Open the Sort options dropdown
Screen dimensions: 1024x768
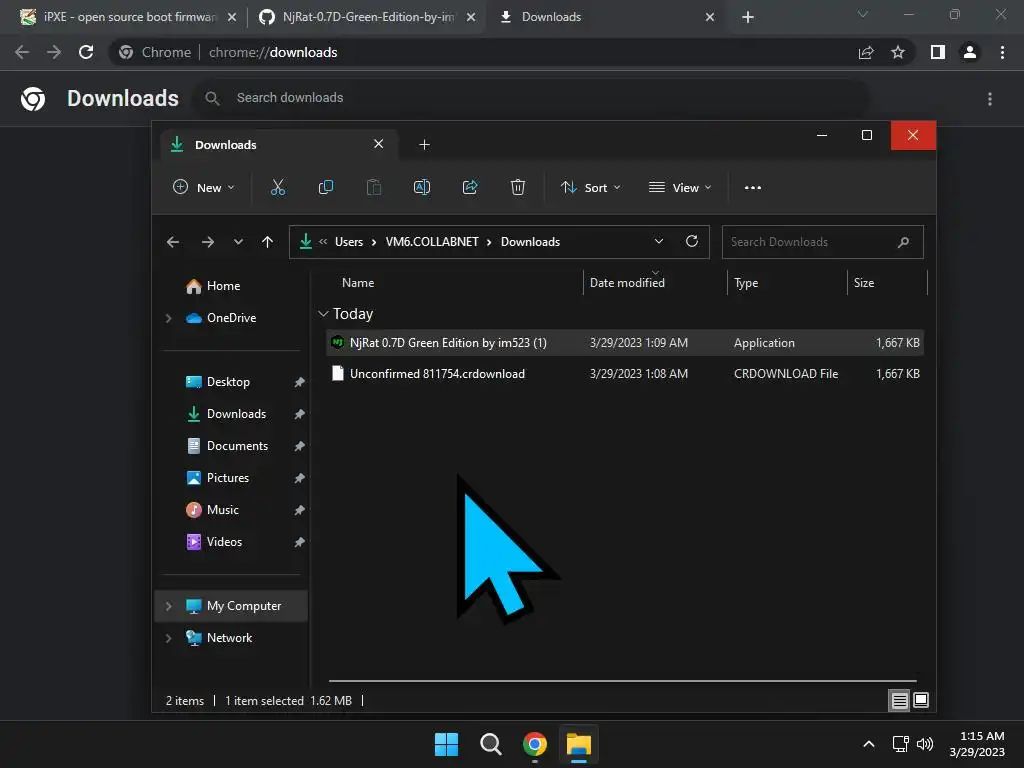(590, 187)
